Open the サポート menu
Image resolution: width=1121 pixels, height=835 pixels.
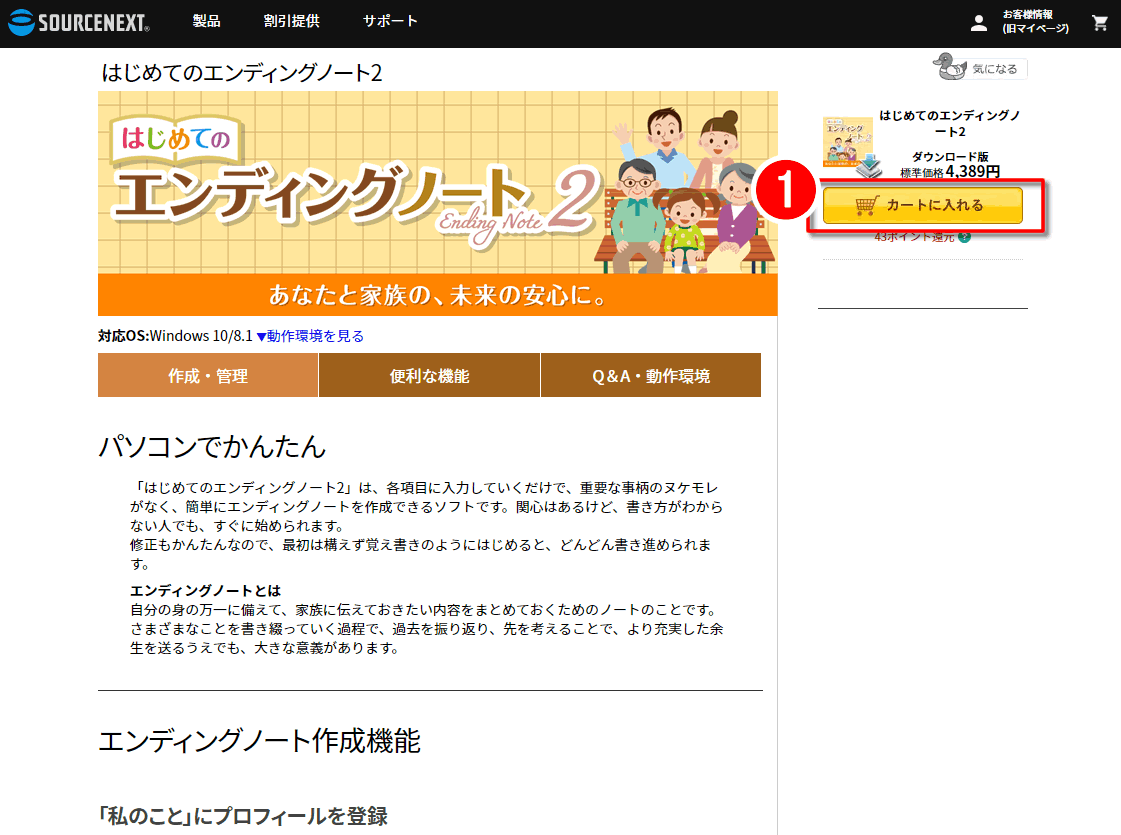pyautogui.click(x=390, y=21)
